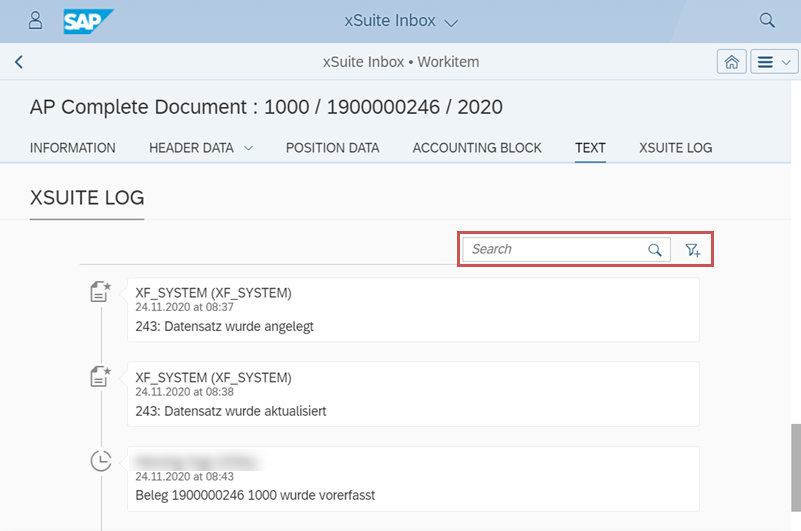Select the XF_SYSTEM entry at 08:37
This screenshot has height=531, width=801.
(413, 310)
